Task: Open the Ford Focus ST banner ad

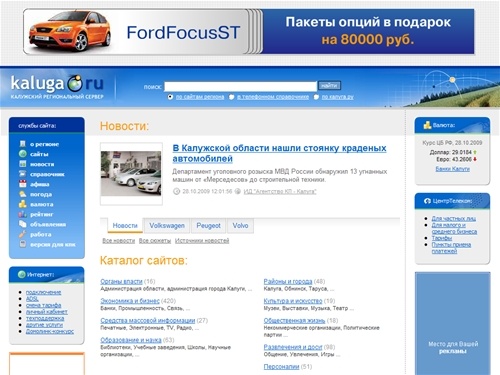Action: 249,32
